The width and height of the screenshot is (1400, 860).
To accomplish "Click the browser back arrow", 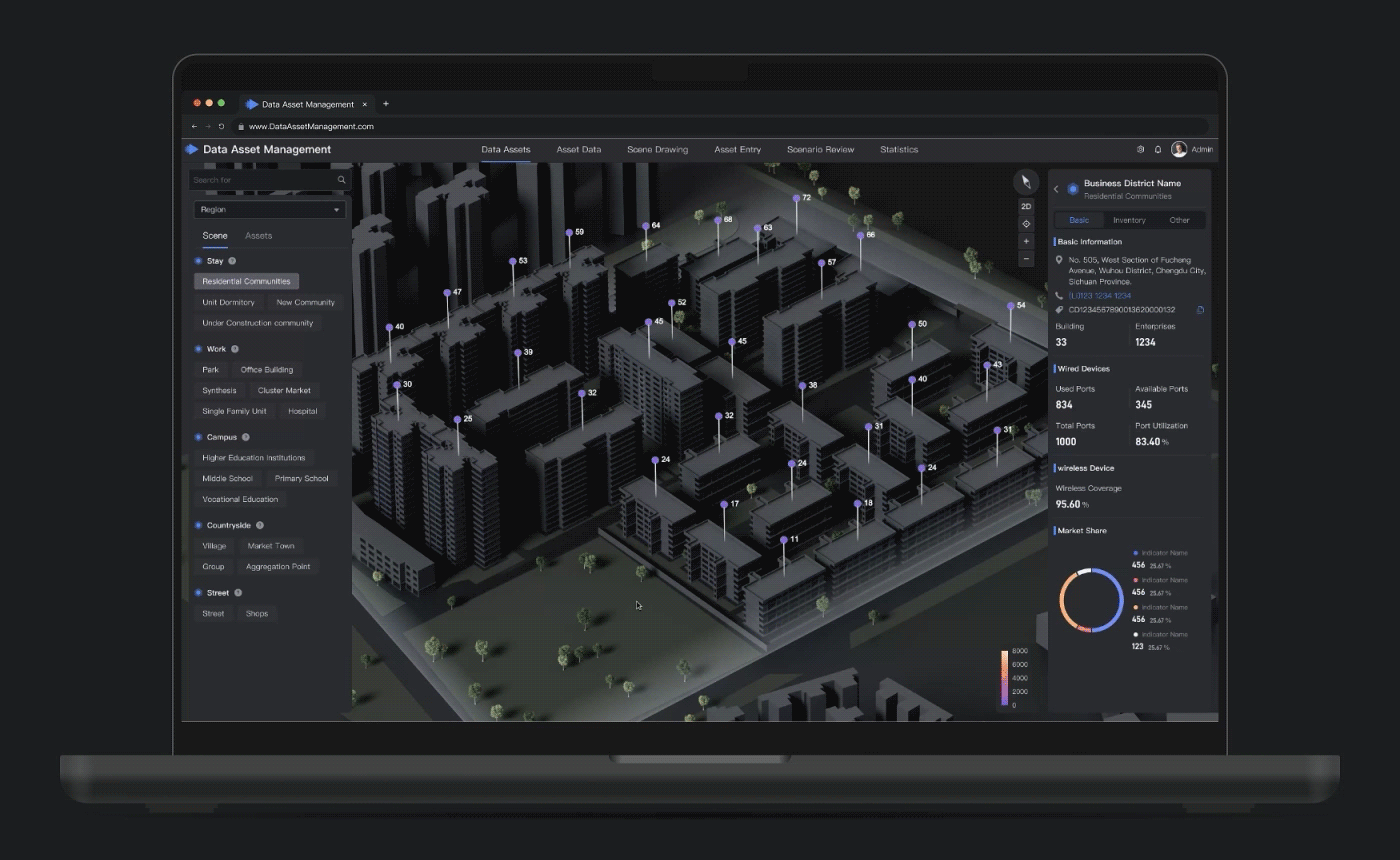I will [194, 126].
